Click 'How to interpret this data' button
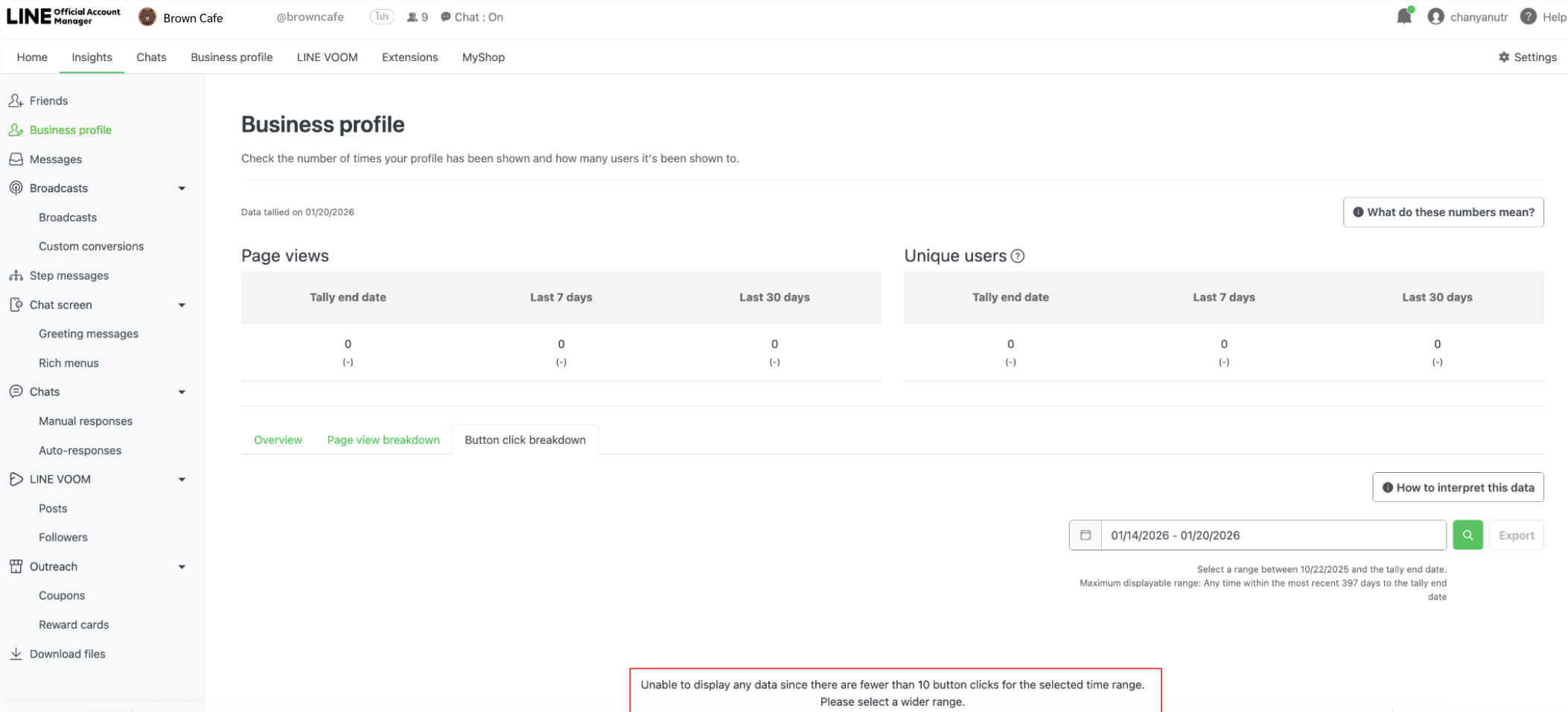This screenshot has width=1568, height=712. (x=1457, y=488)
